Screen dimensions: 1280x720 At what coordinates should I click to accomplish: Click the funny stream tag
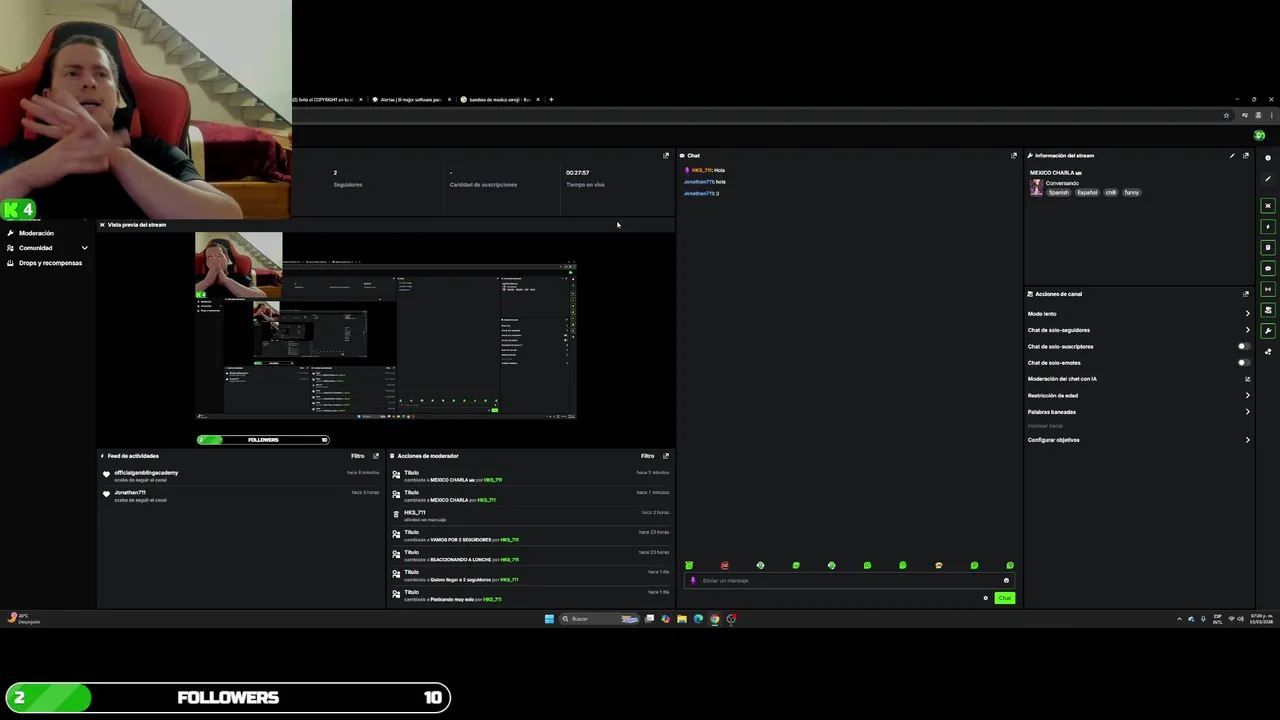pyautogui.click(x=1132, y=192)
